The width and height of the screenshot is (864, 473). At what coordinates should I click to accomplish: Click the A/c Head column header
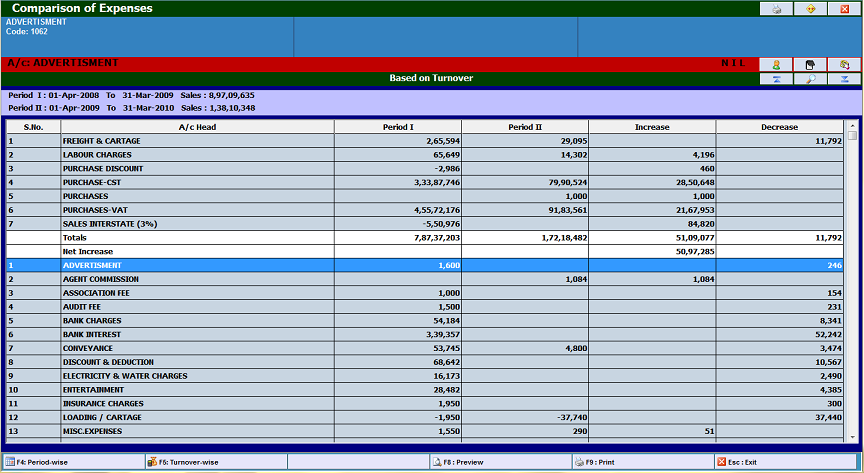pyautogui.click(x=197, y=127)
